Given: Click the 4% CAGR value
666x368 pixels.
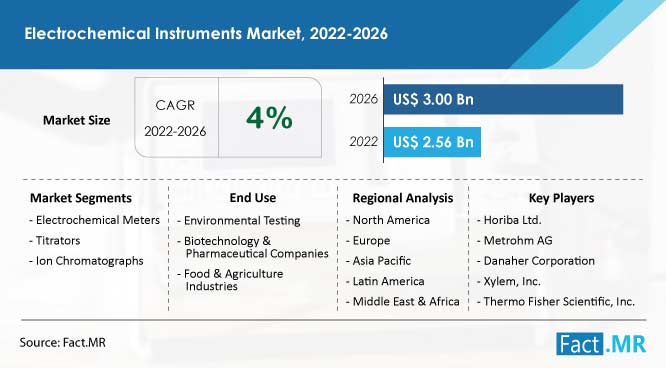Looking at the screenshot, I should (x=269, y=118).
